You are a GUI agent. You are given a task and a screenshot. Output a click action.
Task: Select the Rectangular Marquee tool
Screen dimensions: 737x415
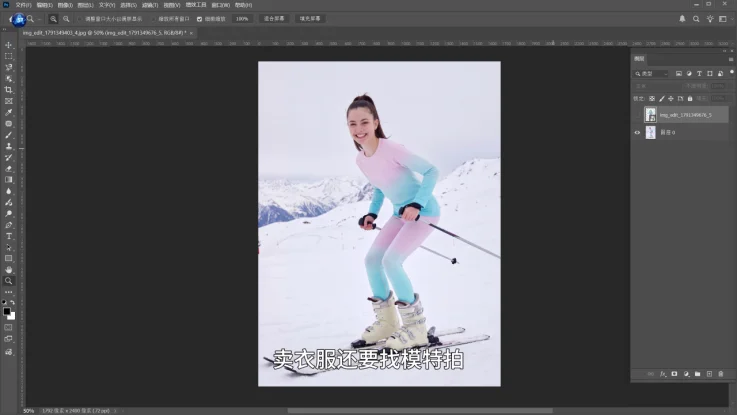pos(8,56)
